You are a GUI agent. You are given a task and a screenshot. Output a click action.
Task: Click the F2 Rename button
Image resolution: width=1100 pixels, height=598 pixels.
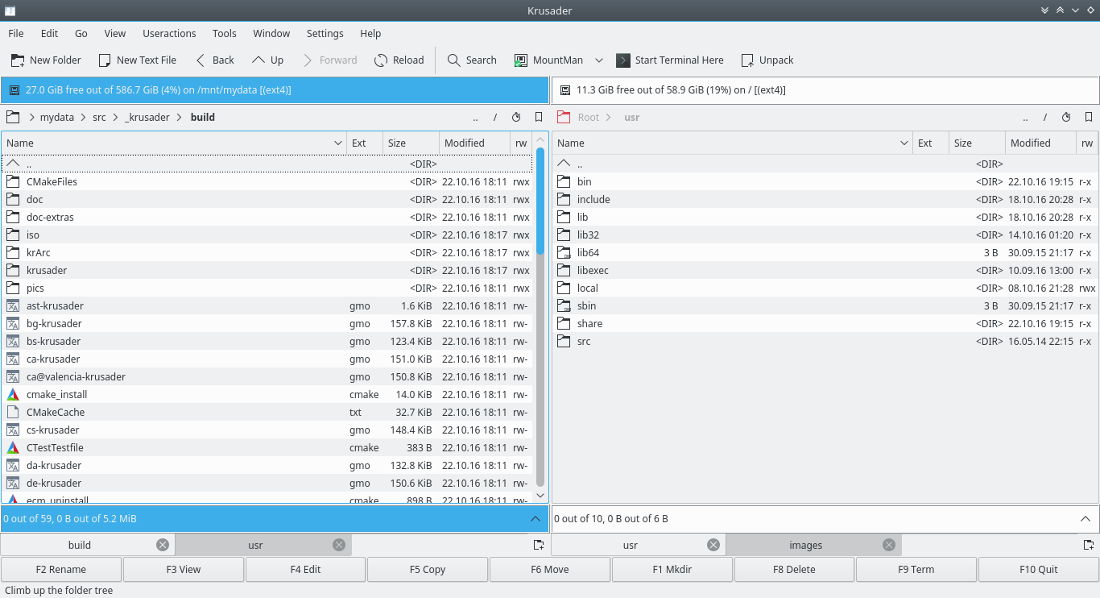click(61, 569)
